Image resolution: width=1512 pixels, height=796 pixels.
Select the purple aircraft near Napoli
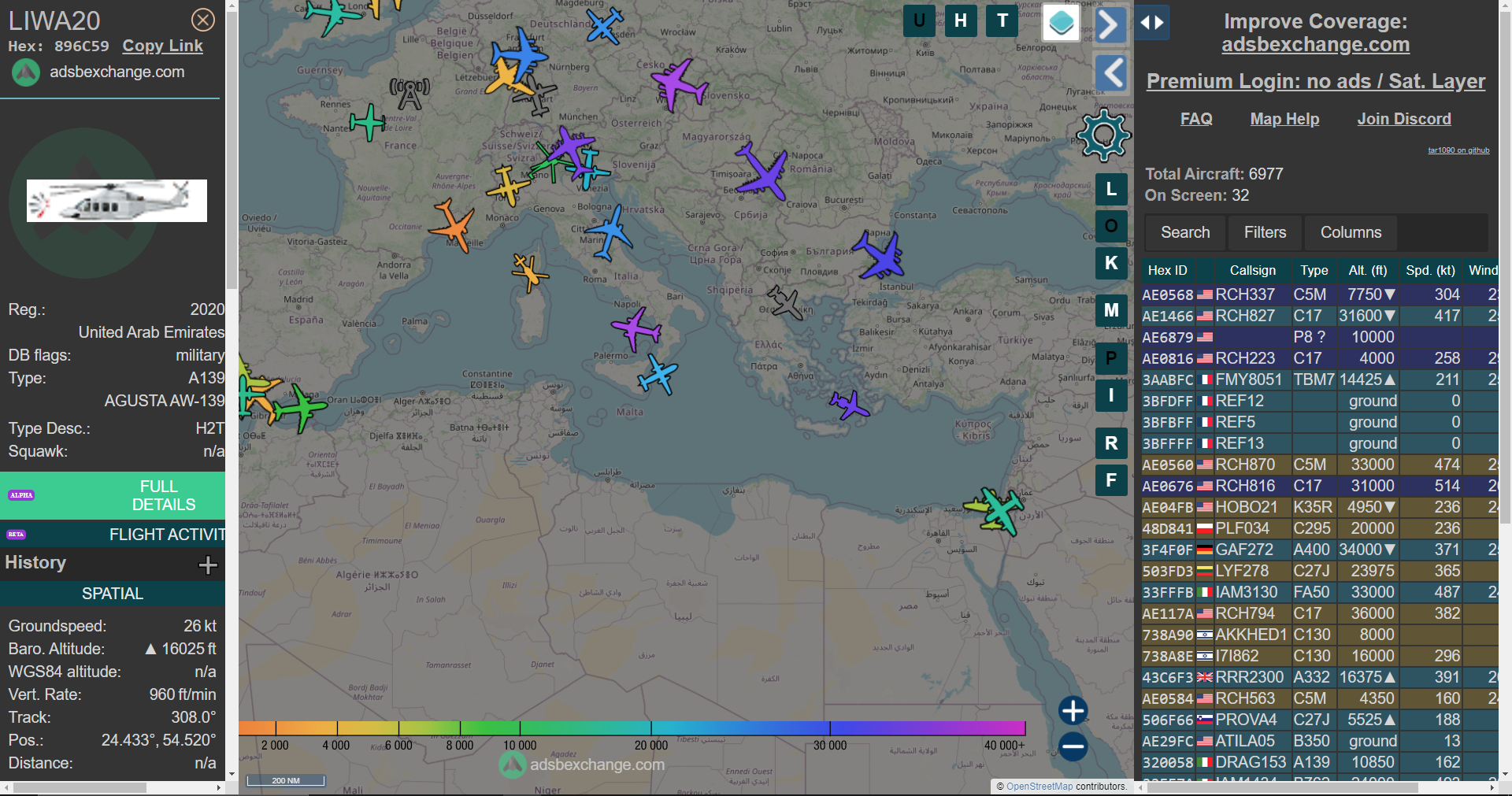pos(636,328)
